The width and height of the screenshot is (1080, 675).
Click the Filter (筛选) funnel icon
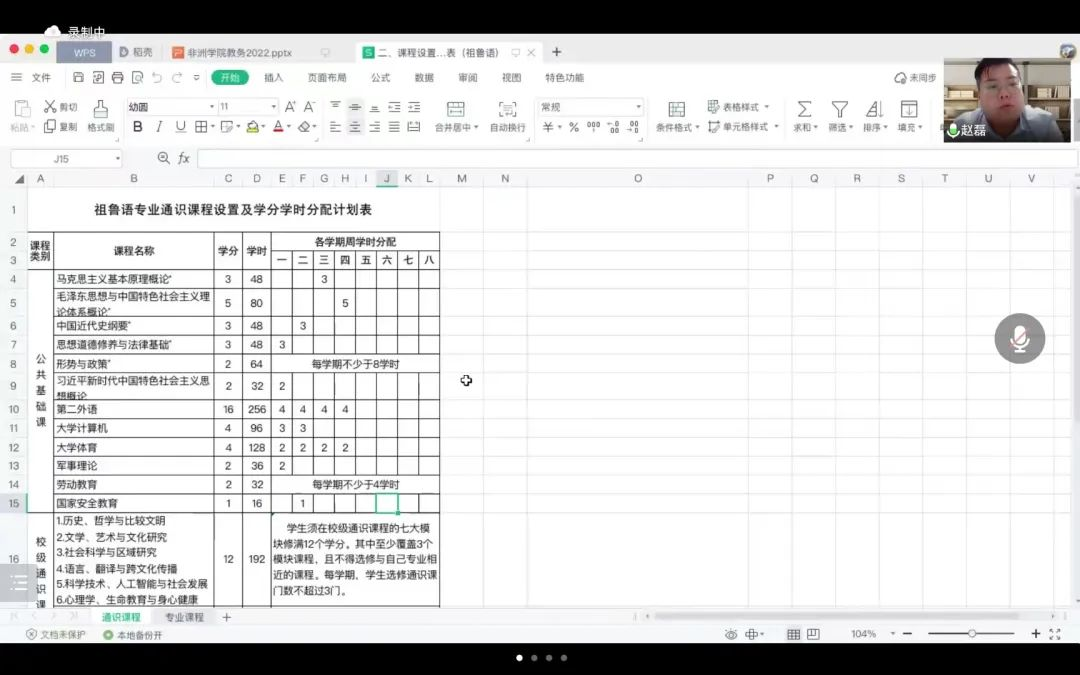[x=839, y=109]
